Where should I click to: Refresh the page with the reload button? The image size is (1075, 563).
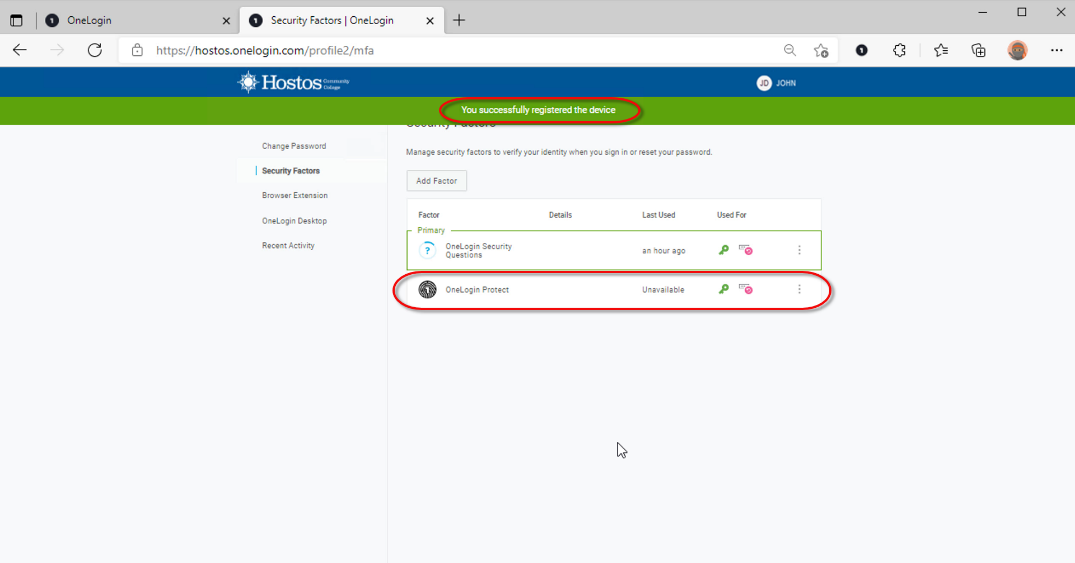[x=95, y=50]
